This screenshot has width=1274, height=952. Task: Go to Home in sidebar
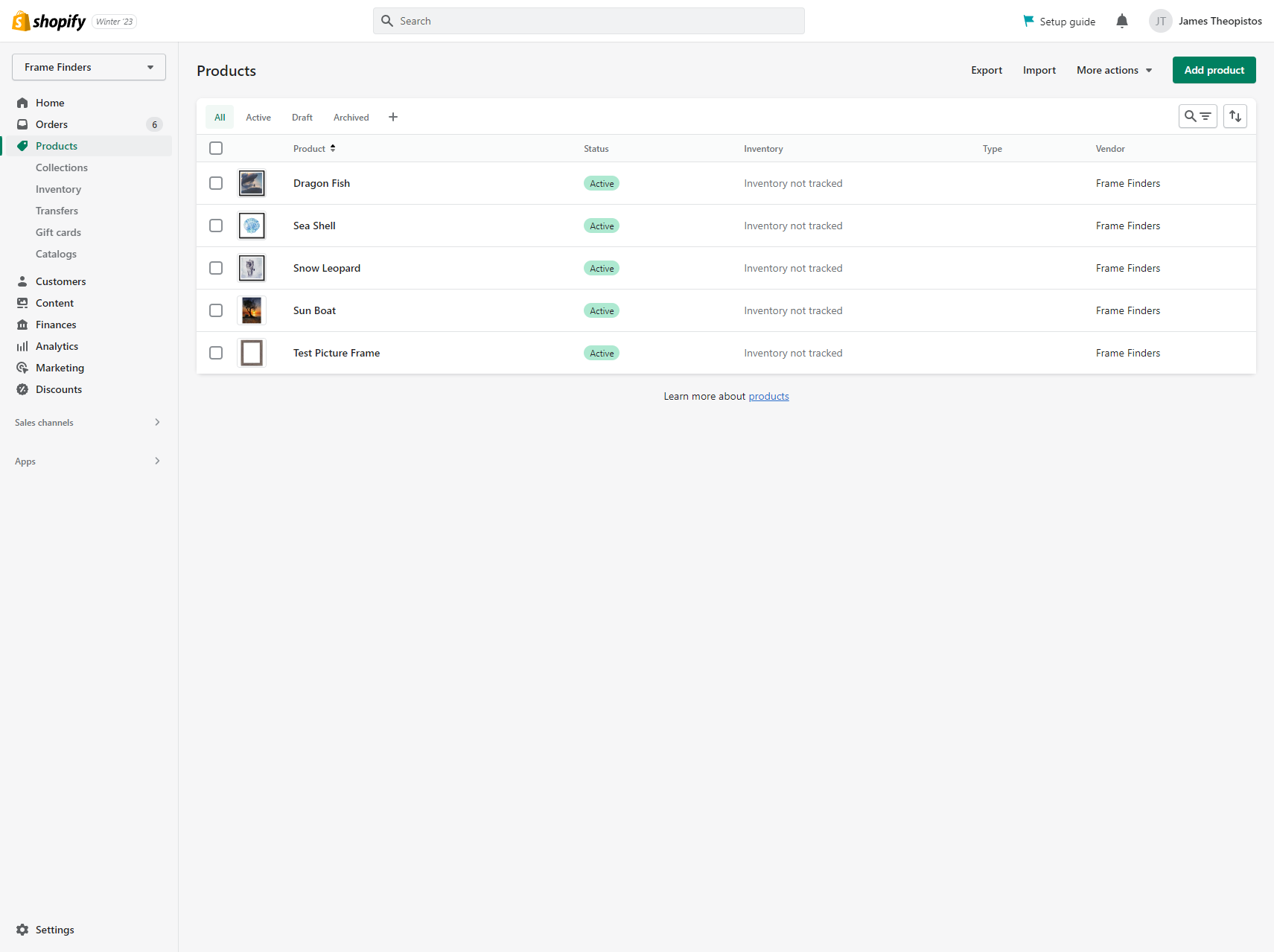(50, 103)
